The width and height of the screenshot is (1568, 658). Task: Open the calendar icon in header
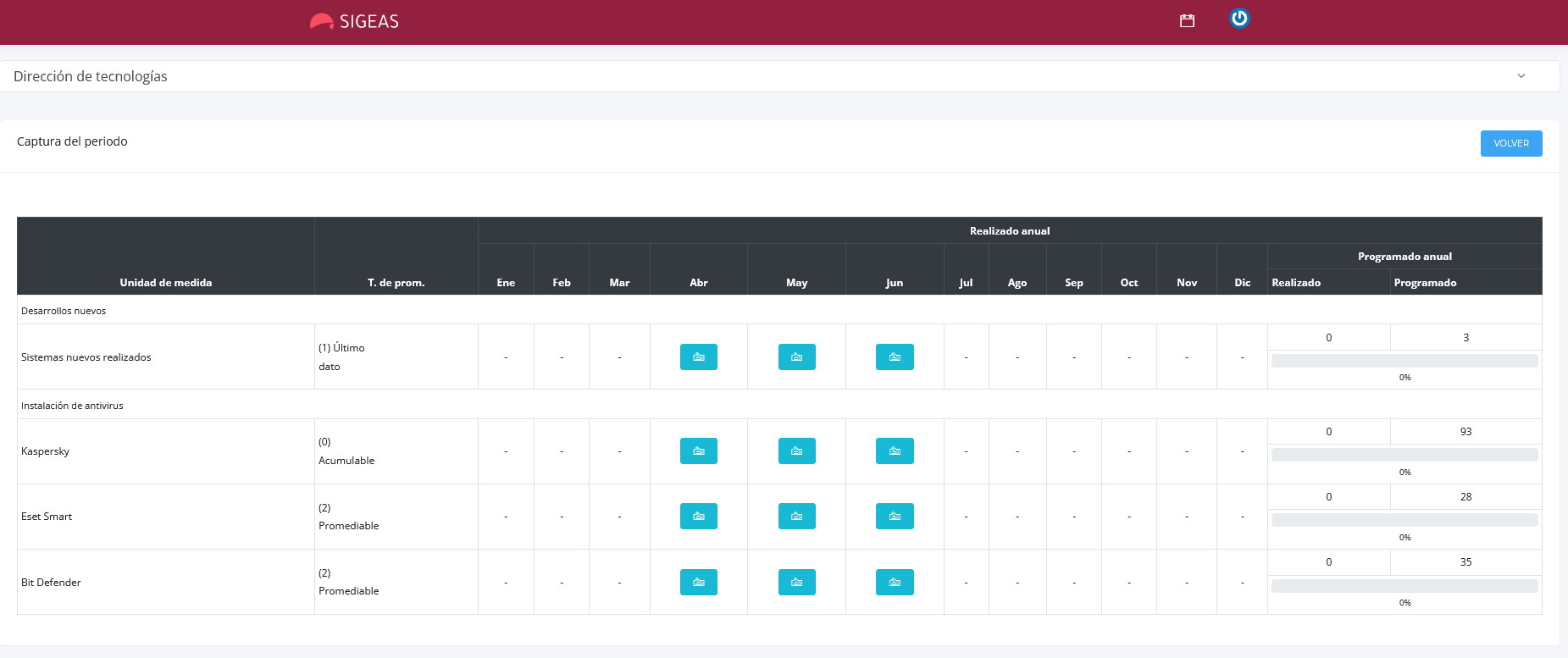tap(1187, 21)
